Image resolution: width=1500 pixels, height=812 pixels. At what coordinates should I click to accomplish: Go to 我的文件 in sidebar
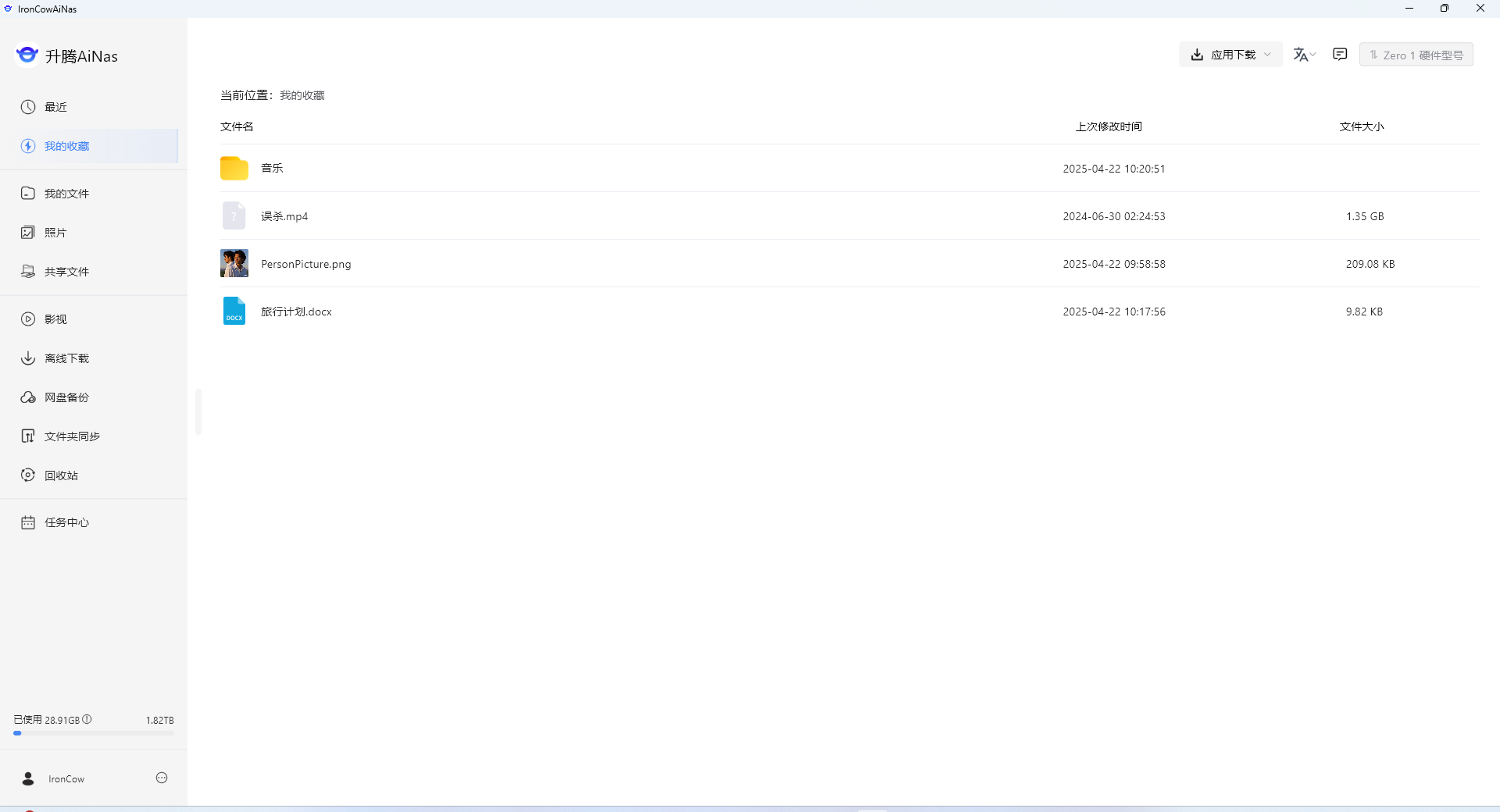tap(66, 194)
